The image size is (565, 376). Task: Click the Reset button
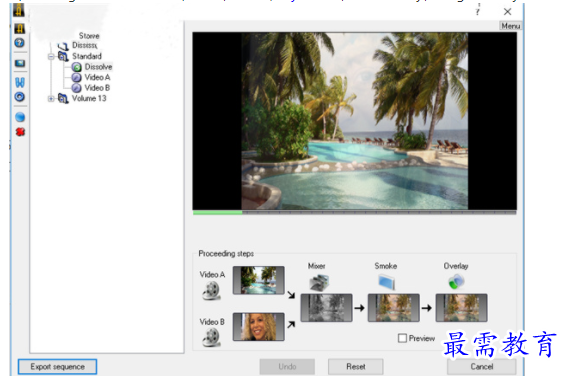point(356,367)
